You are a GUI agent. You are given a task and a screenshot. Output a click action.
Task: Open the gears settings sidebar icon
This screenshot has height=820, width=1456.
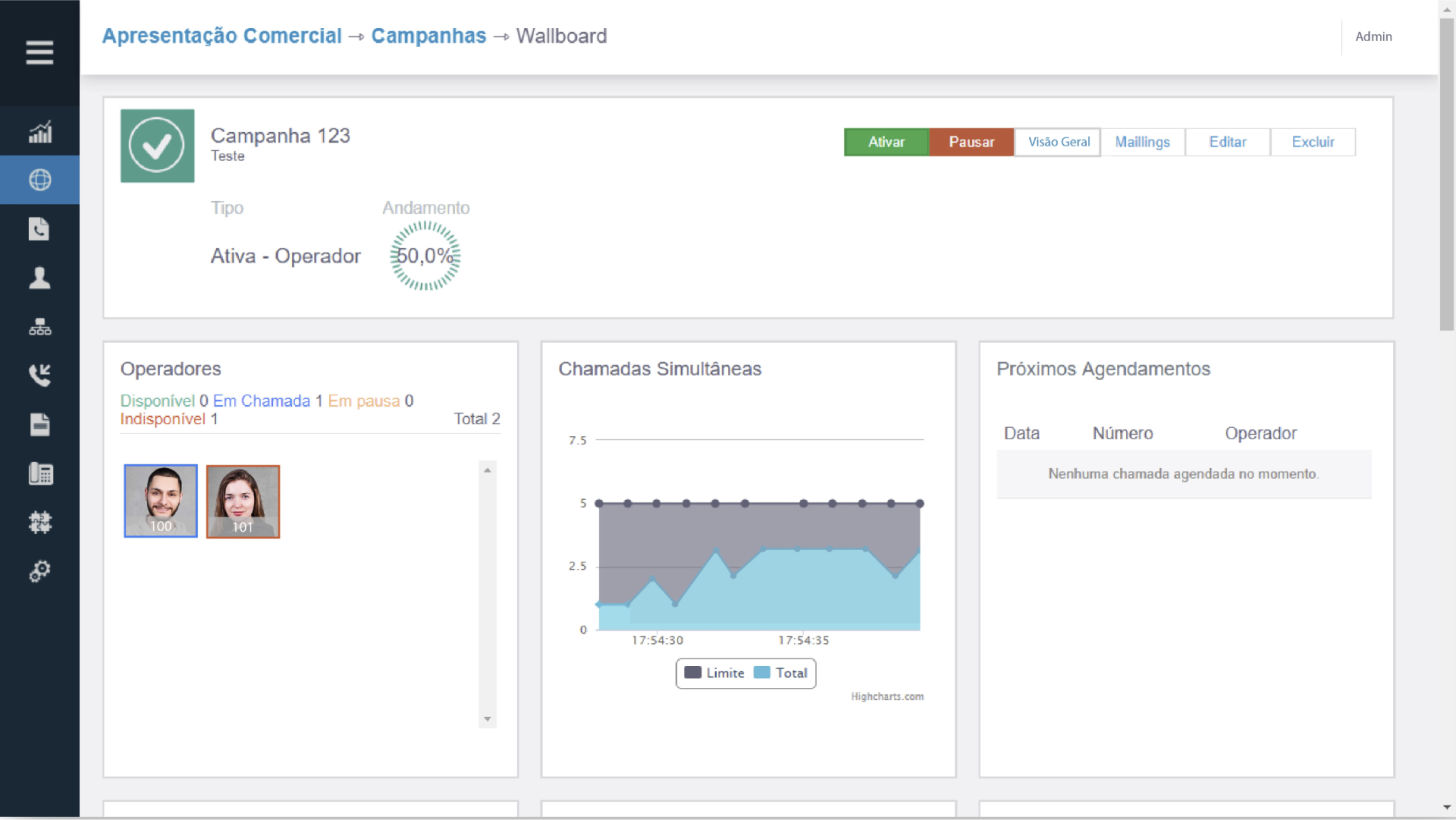click(x=40, y=571)
